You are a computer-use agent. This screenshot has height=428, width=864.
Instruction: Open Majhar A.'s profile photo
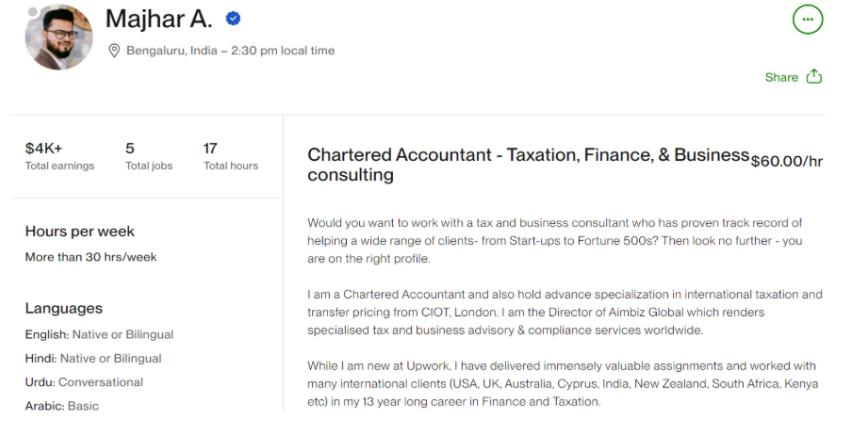pyautogui.click(x=59, y=36)
